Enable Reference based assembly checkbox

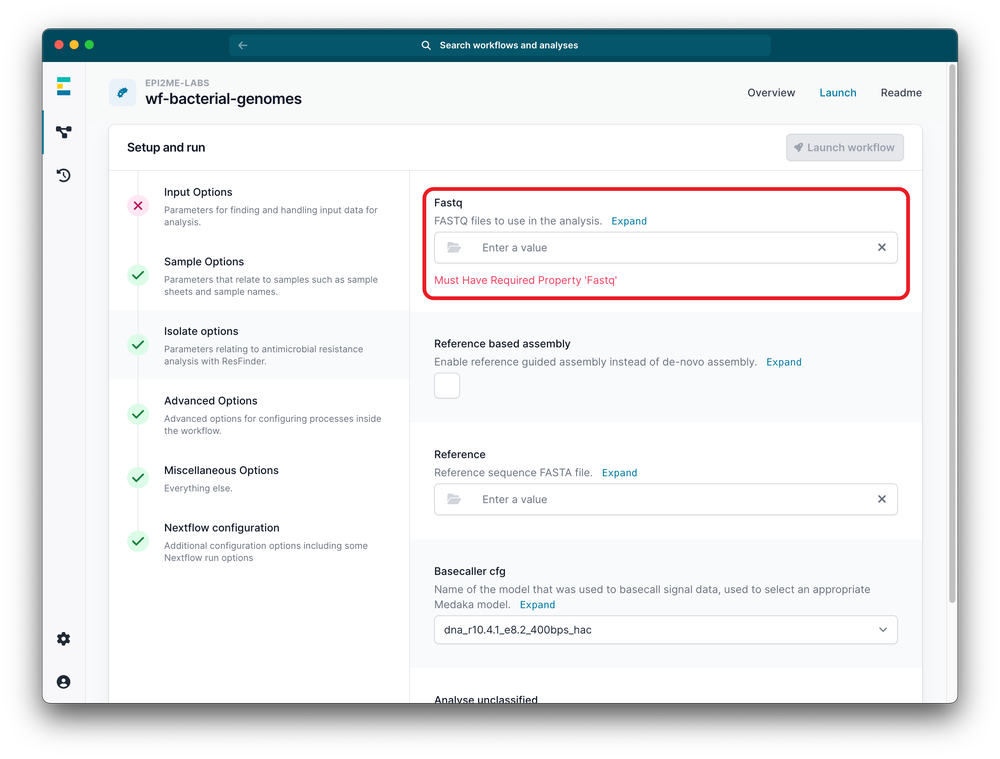click(447, 386)
